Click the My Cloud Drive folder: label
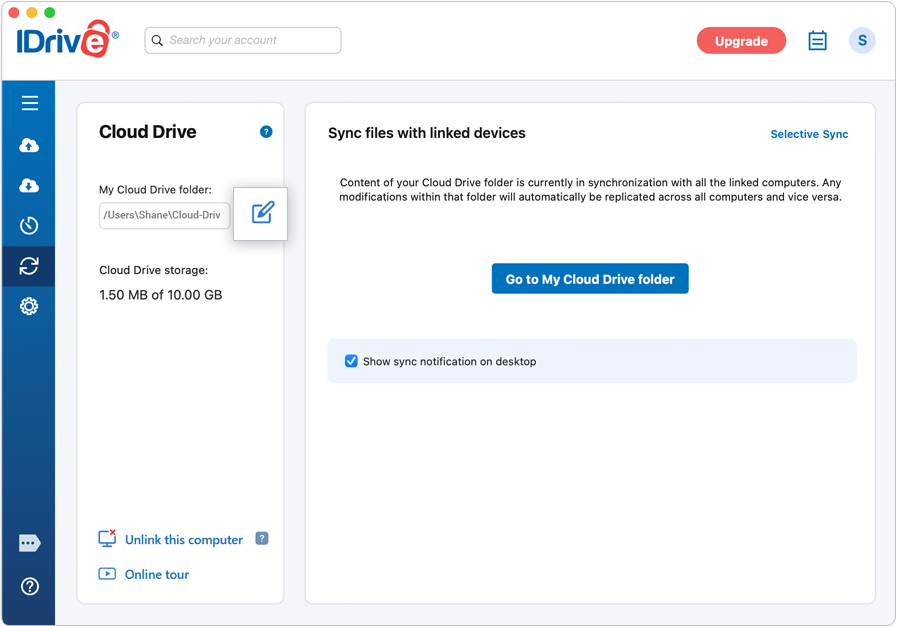Screen dimensions: 898x626 pyautogui.click(x=155, y=190)
